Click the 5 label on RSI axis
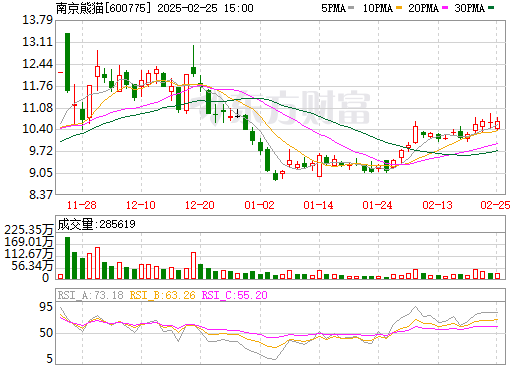This screenshot has width=520, height=365. (49, 359)
